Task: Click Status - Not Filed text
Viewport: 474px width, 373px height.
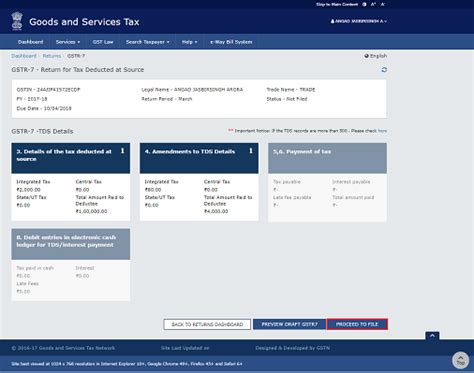Action: [287, 99]
